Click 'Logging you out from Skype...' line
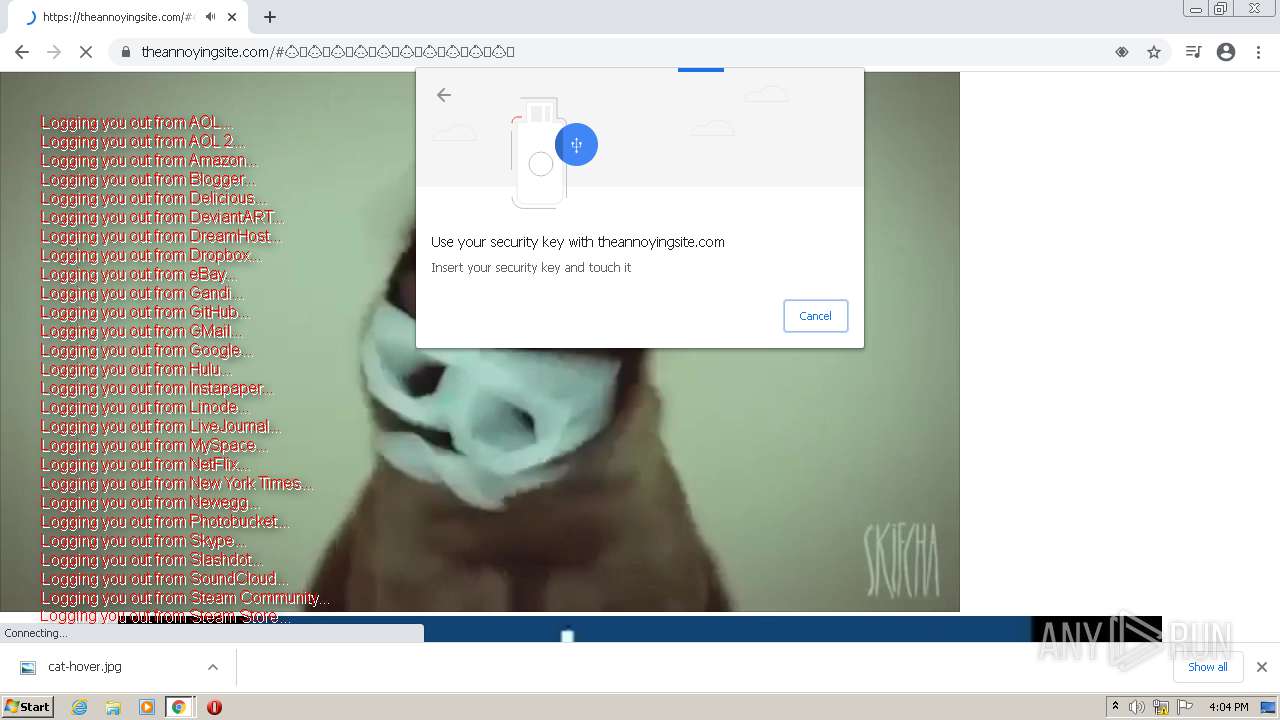 click(x=143, y=541)
